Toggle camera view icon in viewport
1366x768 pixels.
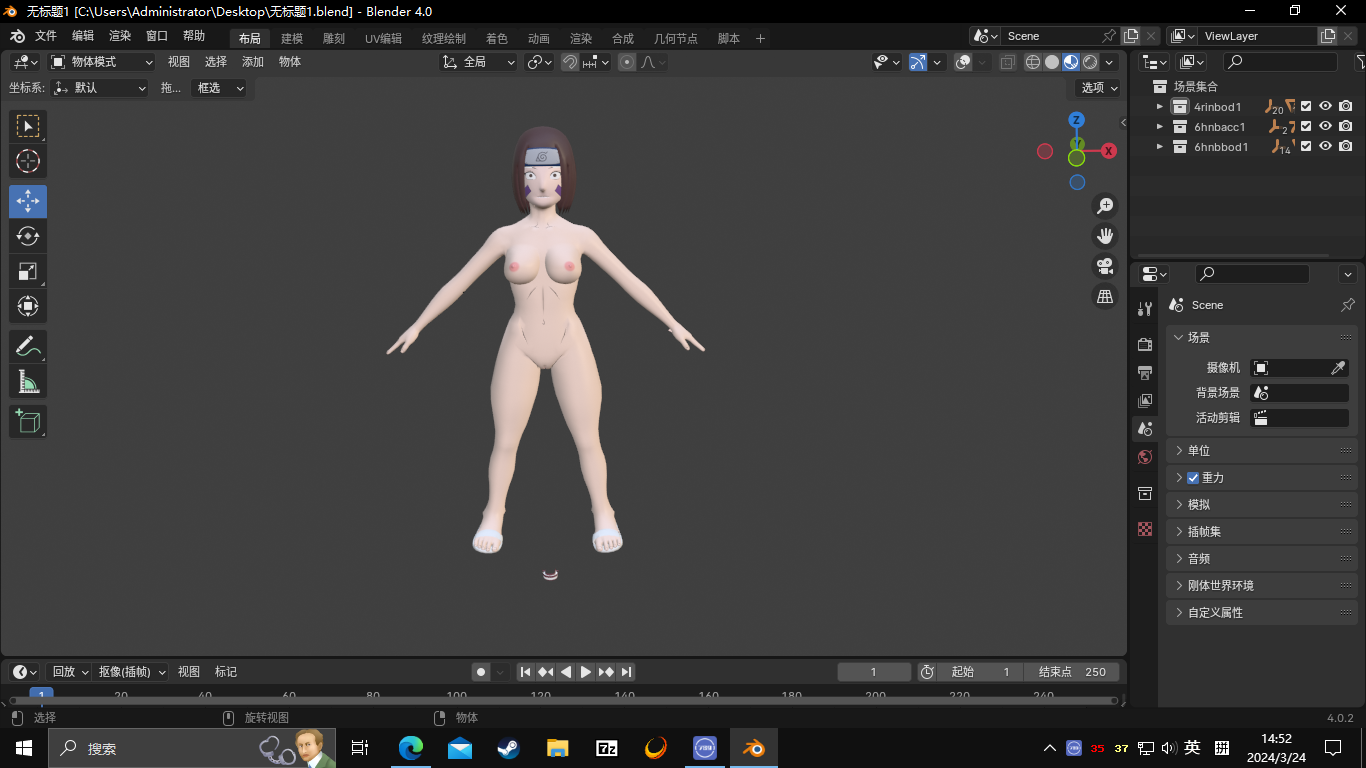pyautogui.click(x=1105, y=266)
